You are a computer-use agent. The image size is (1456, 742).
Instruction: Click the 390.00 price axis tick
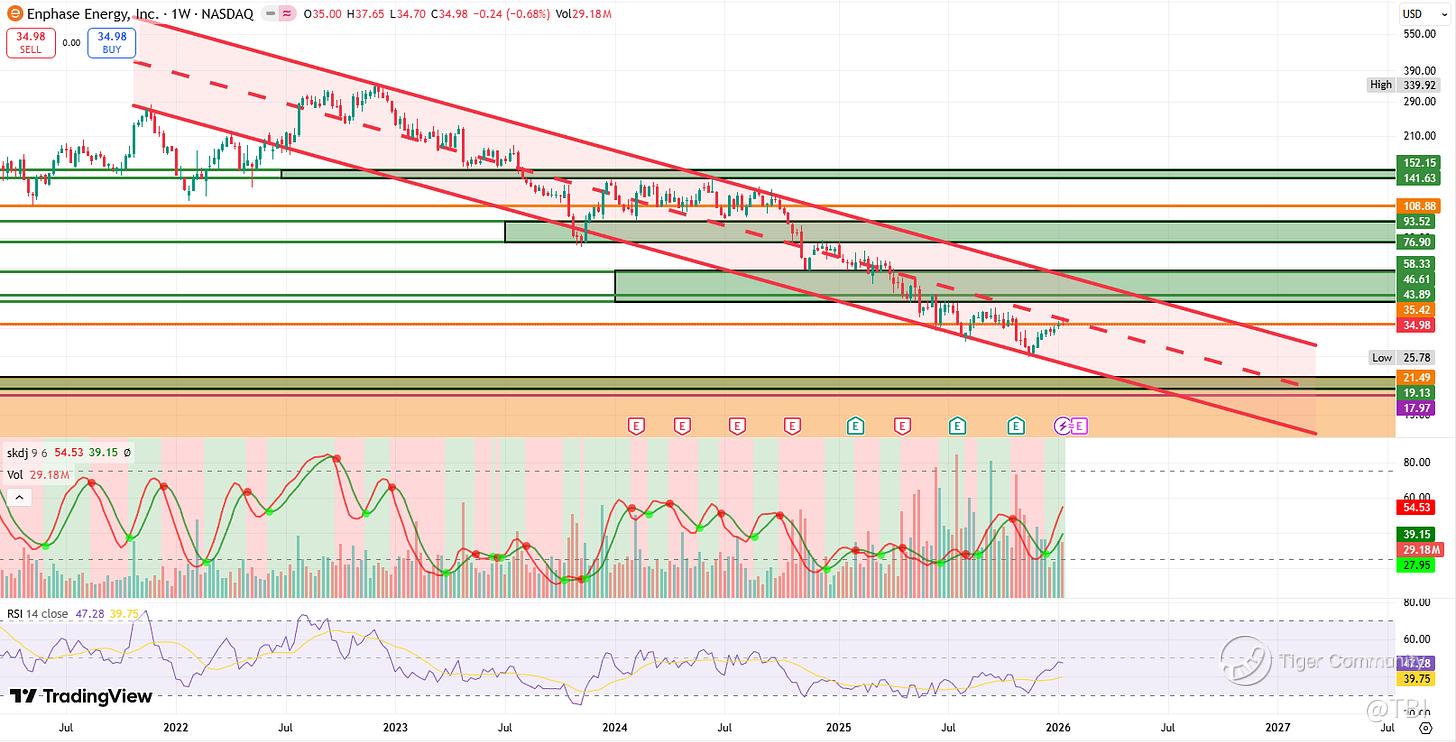tap(1417, 71)
